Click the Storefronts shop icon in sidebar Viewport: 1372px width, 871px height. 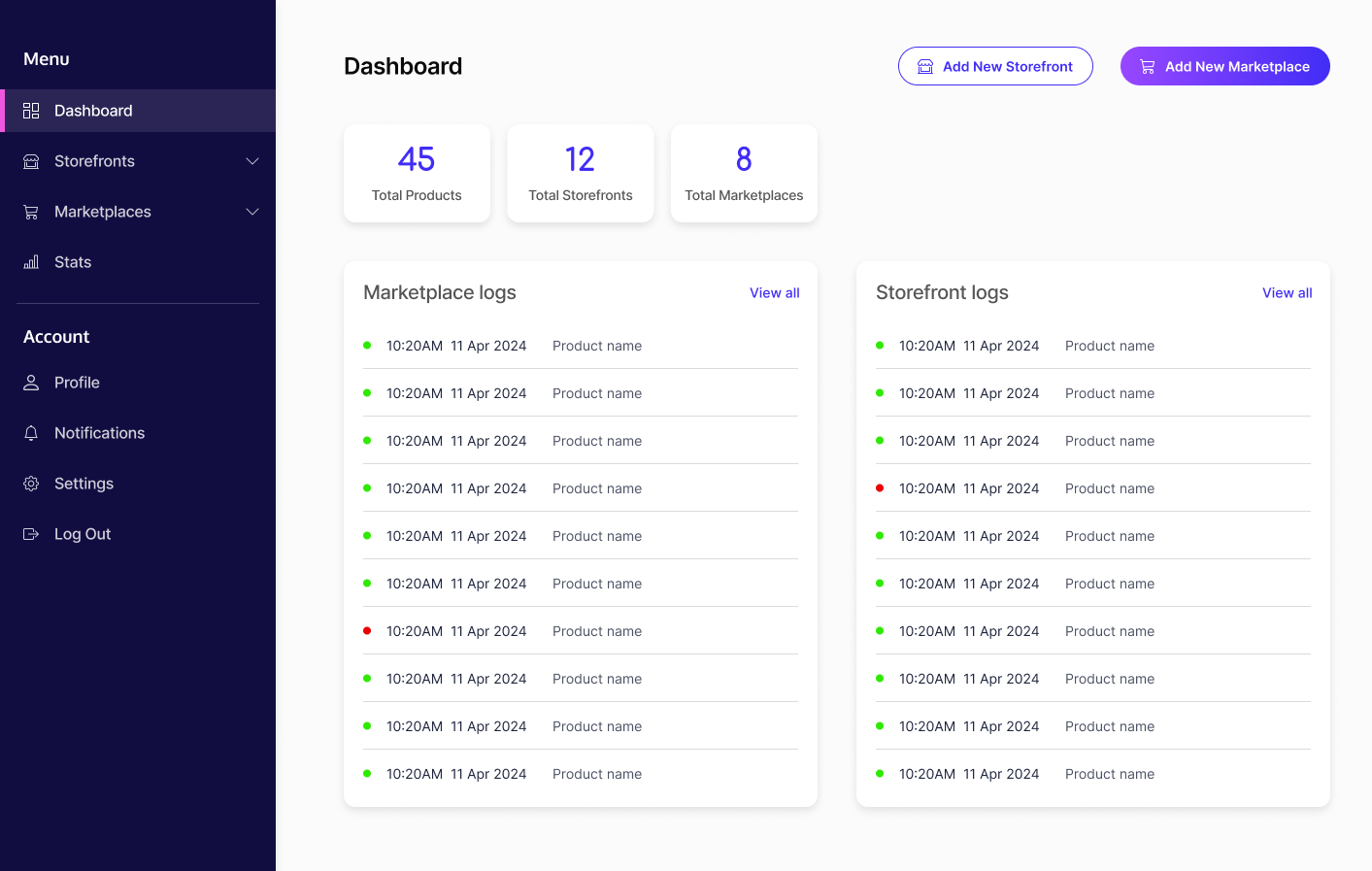point(31,161)
